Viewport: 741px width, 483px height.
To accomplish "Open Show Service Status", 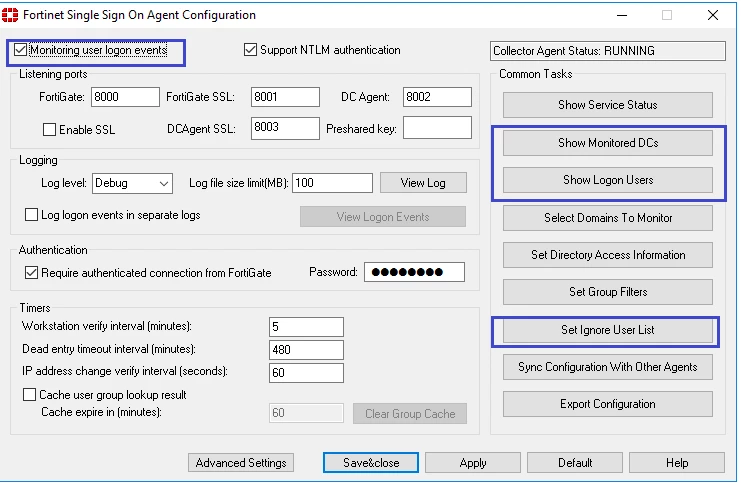I will pyautogui.click(x=608, y=105).
